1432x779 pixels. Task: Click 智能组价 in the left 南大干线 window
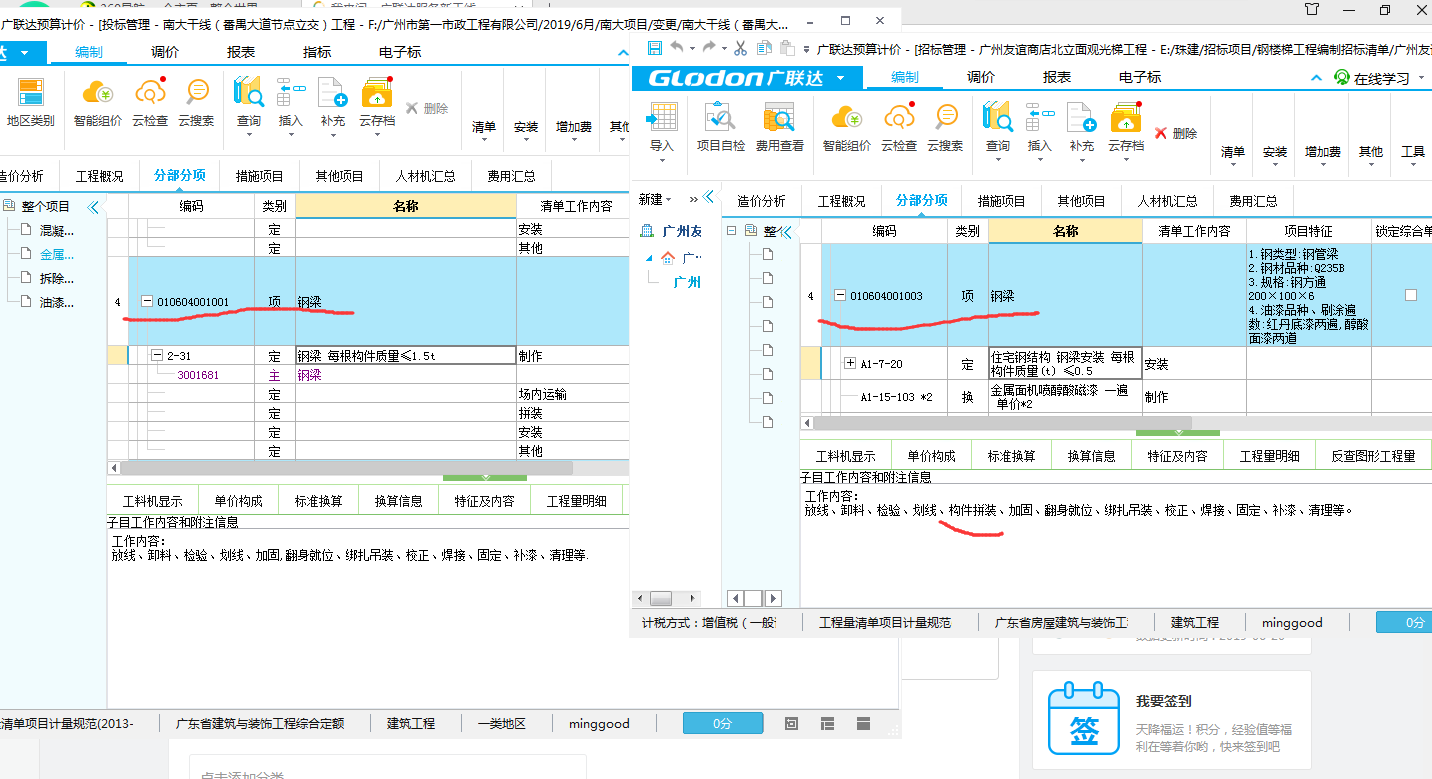(x=98, y=103)
